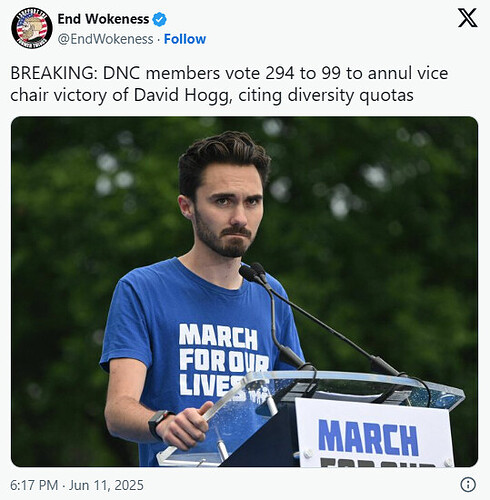Click the speaker's dark styled hair
Viewport: 490px width, 500px height.
pyautogui.click(x=224, y=158)
